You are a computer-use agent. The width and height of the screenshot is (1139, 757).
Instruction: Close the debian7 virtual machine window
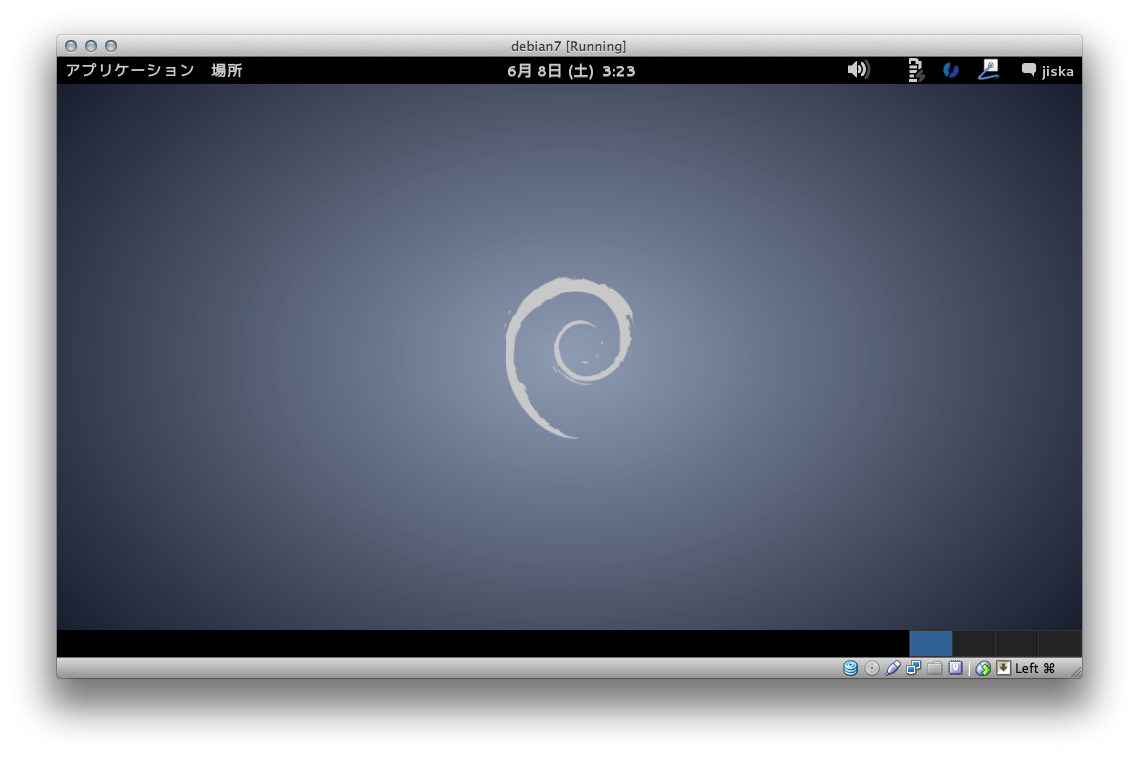pyautogui.click(x=71, y=46)
